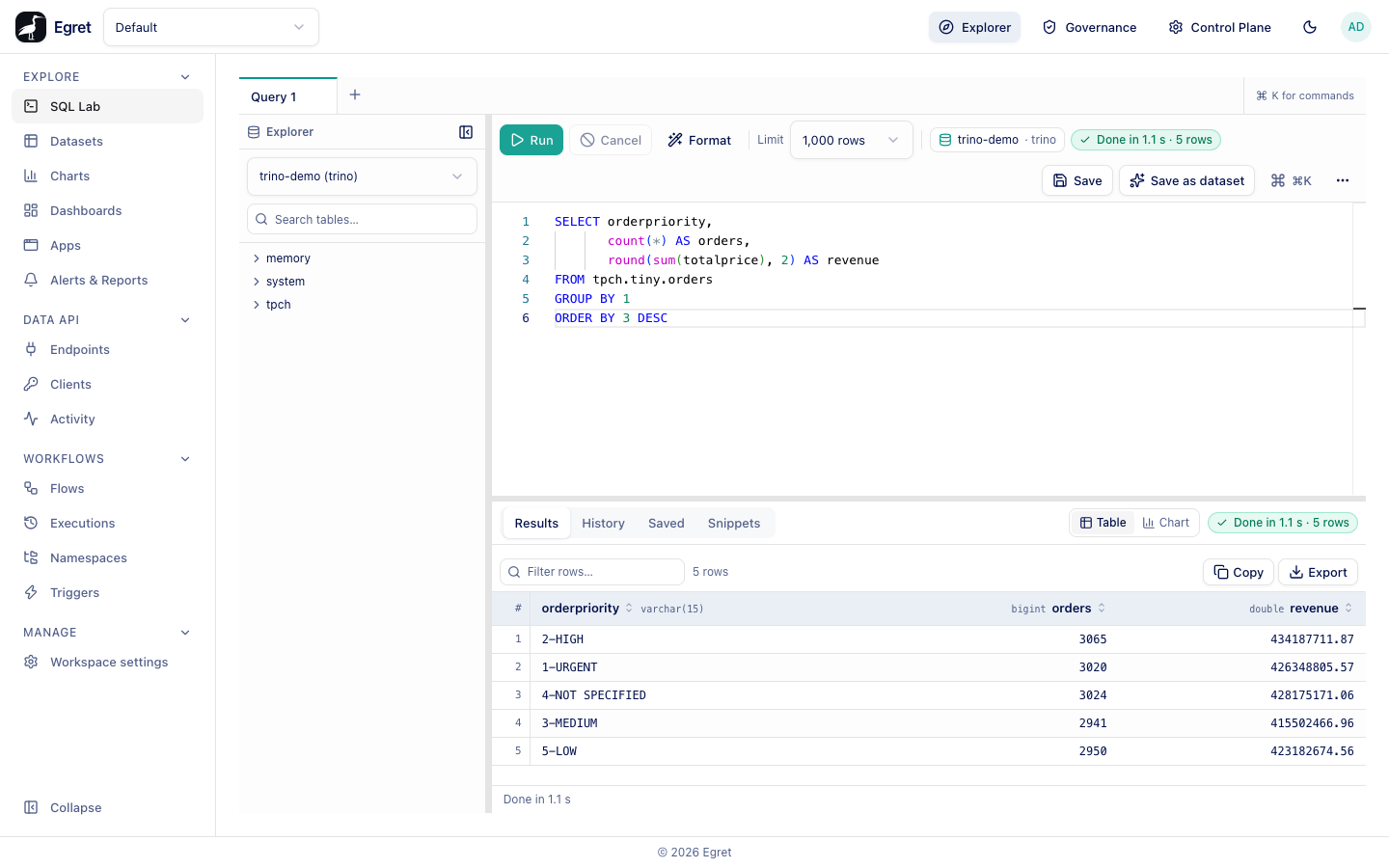Switch to the Snippets tab

734,523
